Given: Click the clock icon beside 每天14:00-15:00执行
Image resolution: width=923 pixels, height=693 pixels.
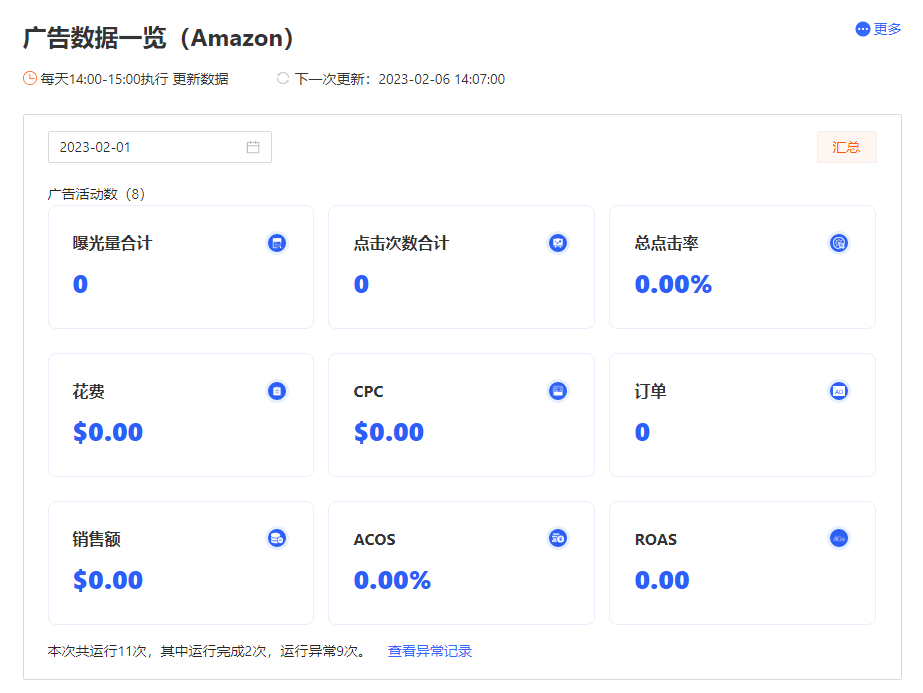Looking at the screenshot, I should [x=30, y=78].
